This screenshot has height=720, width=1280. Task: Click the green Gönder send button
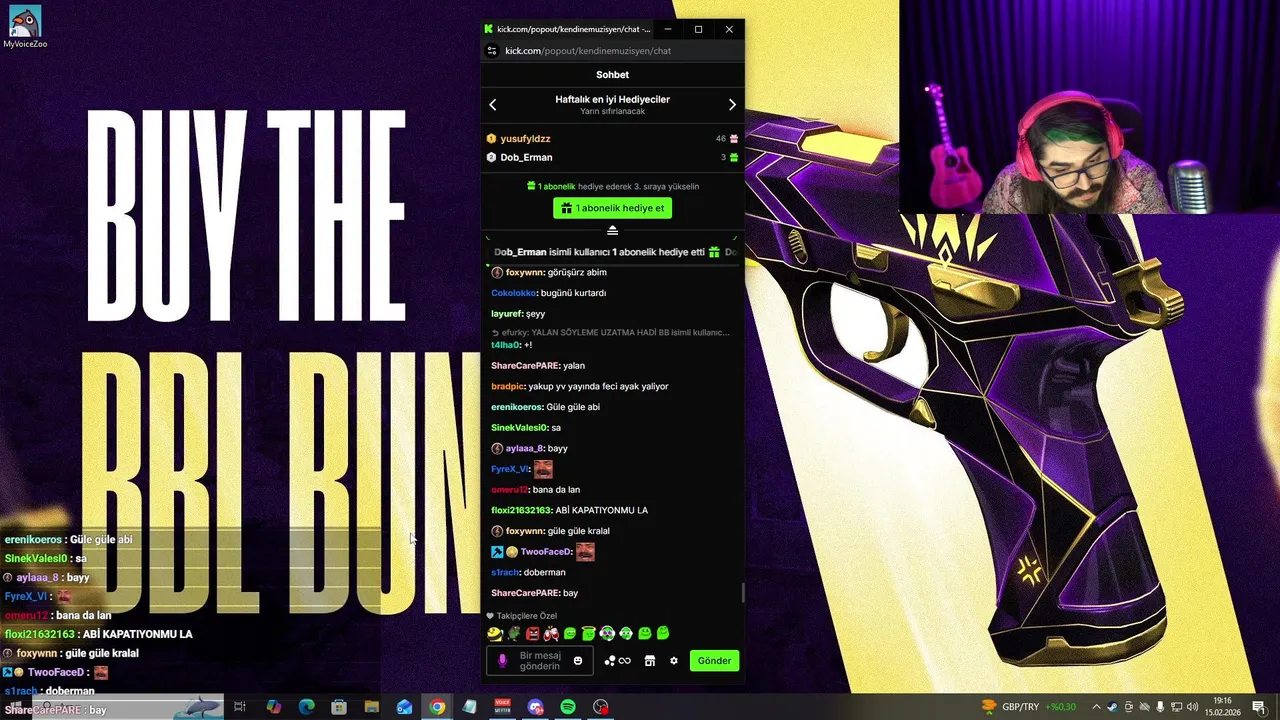[714, 661]
